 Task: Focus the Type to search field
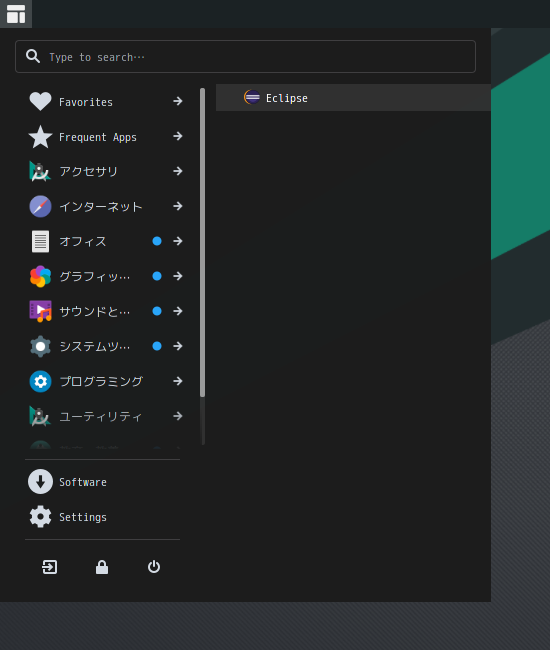click(245, 56)
